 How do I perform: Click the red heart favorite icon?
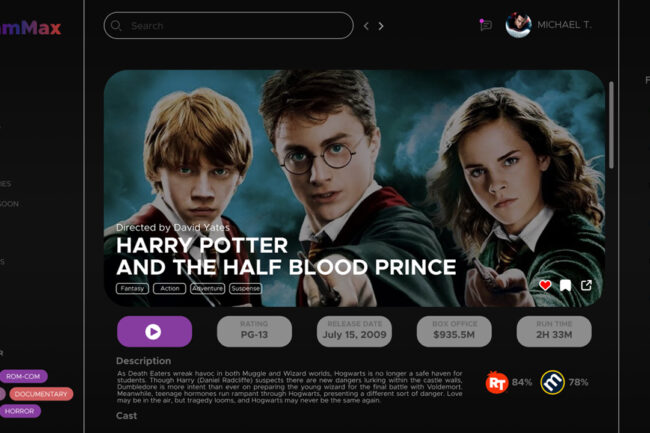545,285
